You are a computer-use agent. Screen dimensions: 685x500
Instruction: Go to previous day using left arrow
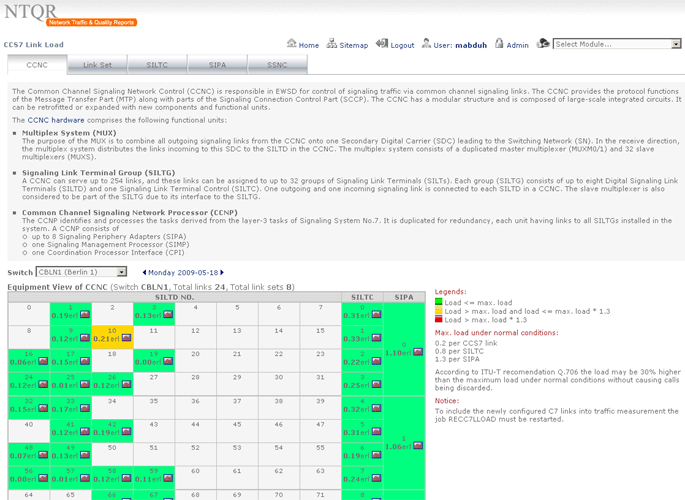[x=144, y=272]
